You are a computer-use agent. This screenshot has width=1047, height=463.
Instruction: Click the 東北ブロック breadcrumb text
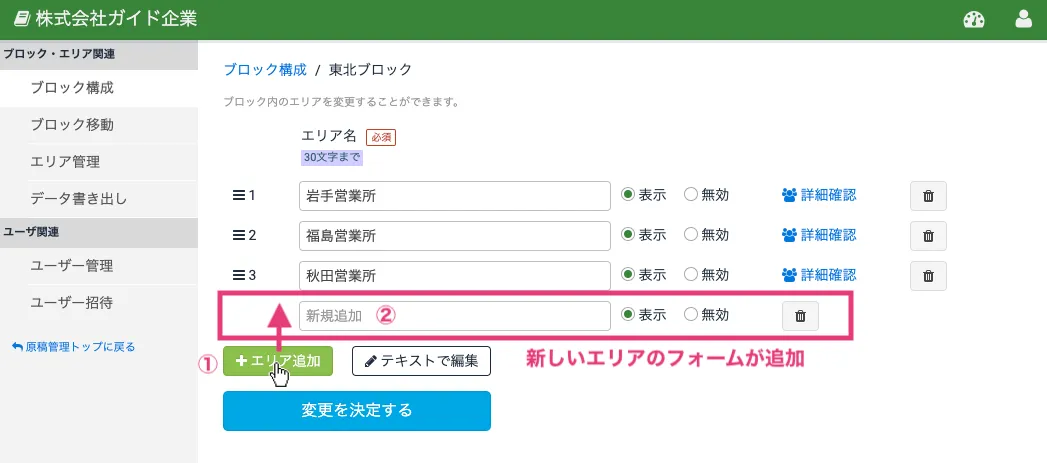coord(371,69)
